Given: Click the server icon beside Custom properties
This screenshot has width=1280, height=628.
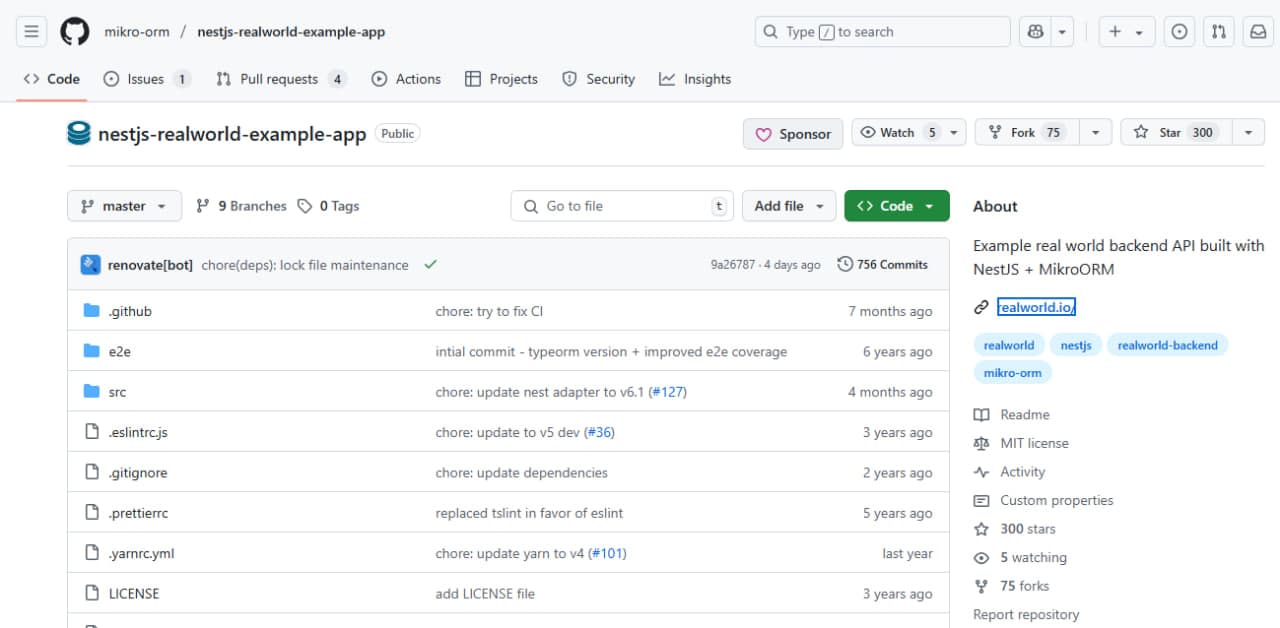Looking at the screenshot, I should (x=981, y=500).
